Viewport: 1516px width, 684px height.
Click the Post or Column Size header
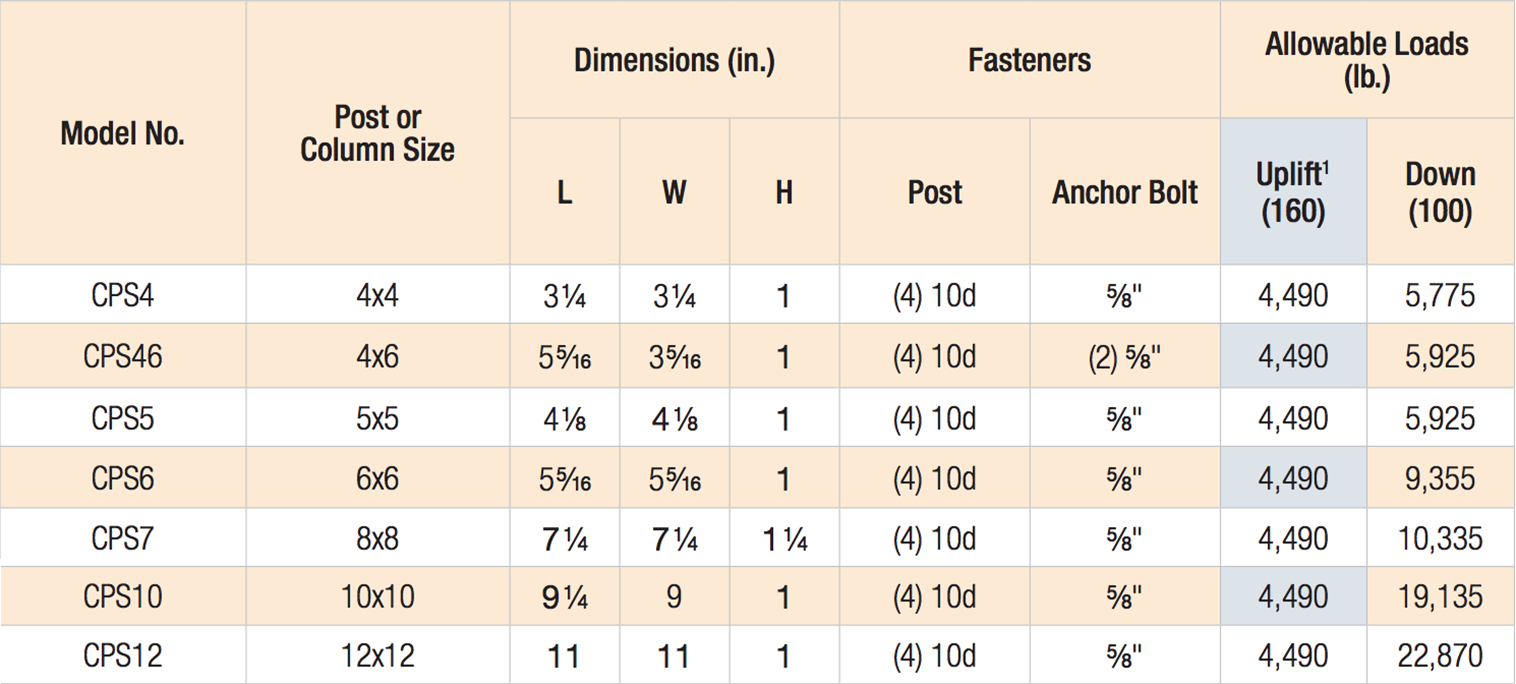click(x=377, y=133)
